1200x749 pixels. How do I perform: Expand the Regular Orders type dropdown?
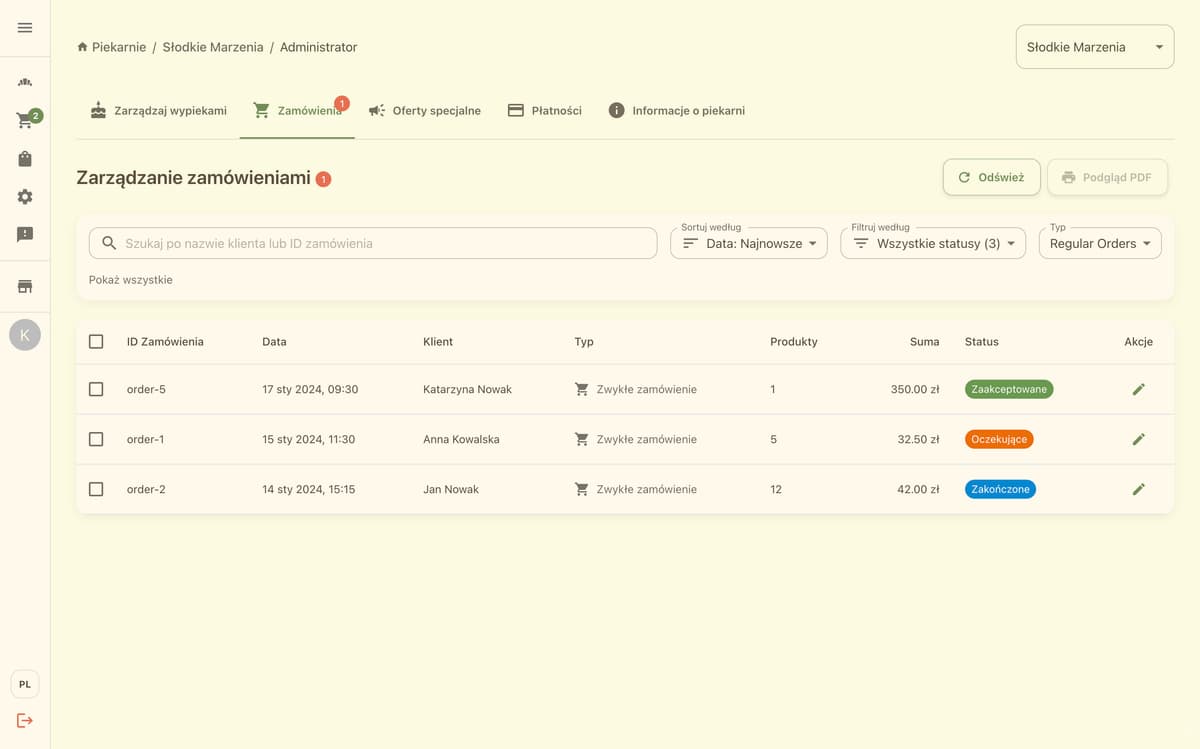coord(1100,243)
